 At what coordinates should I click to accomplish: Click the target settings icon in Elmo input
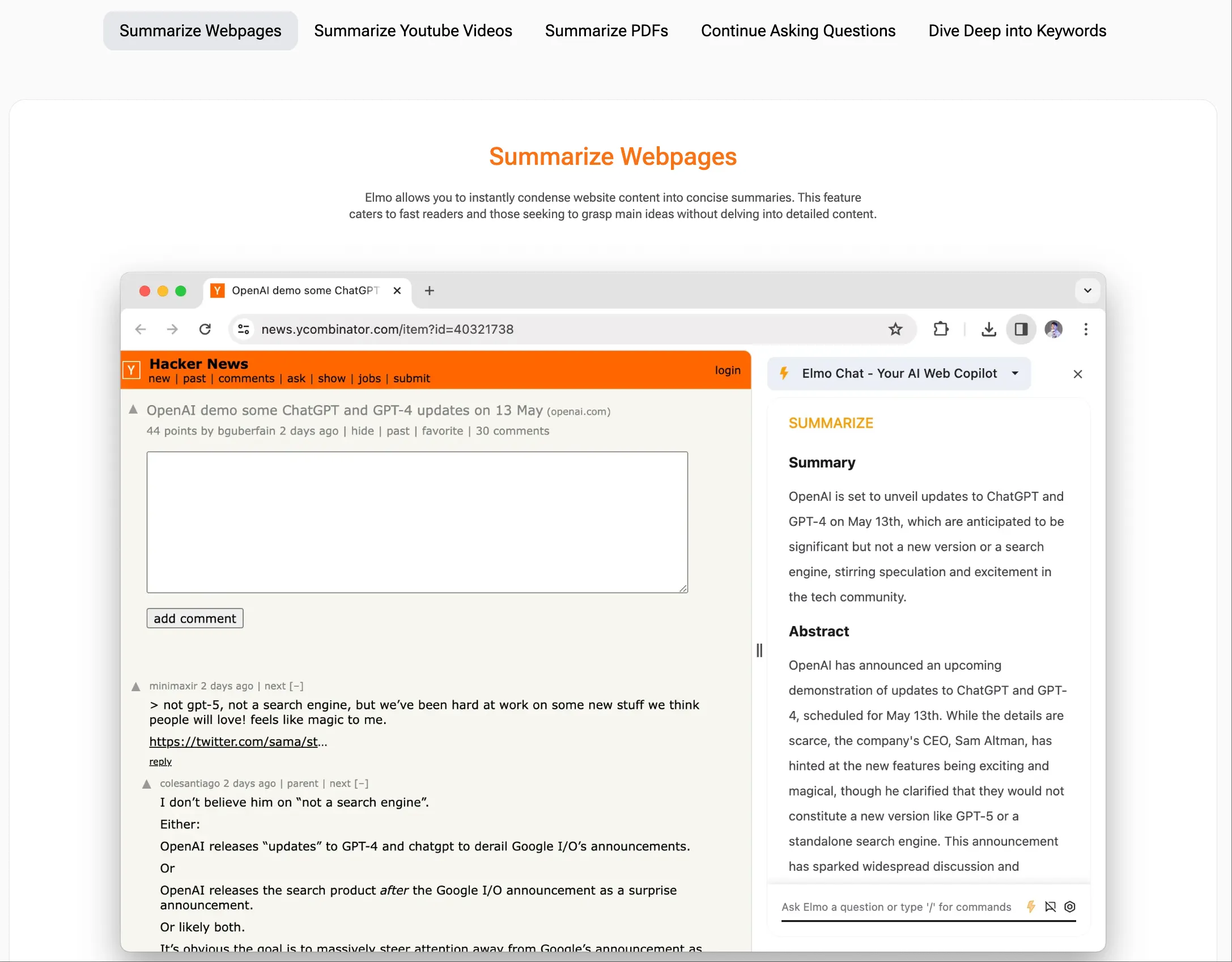pos(1070,906)
